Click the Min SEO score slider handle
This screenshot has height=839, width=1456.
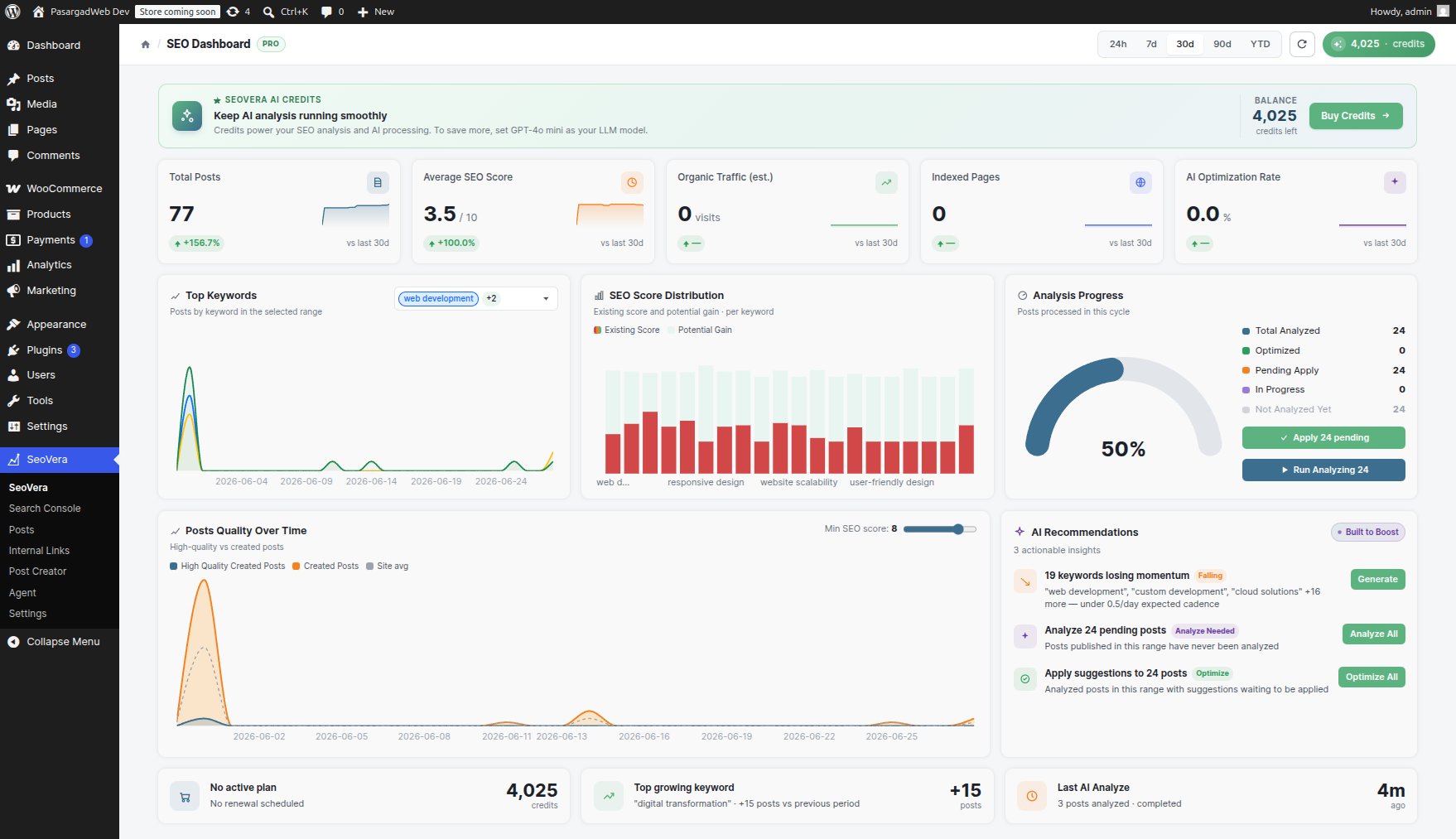pyautogui.click(x=958, y=529)
